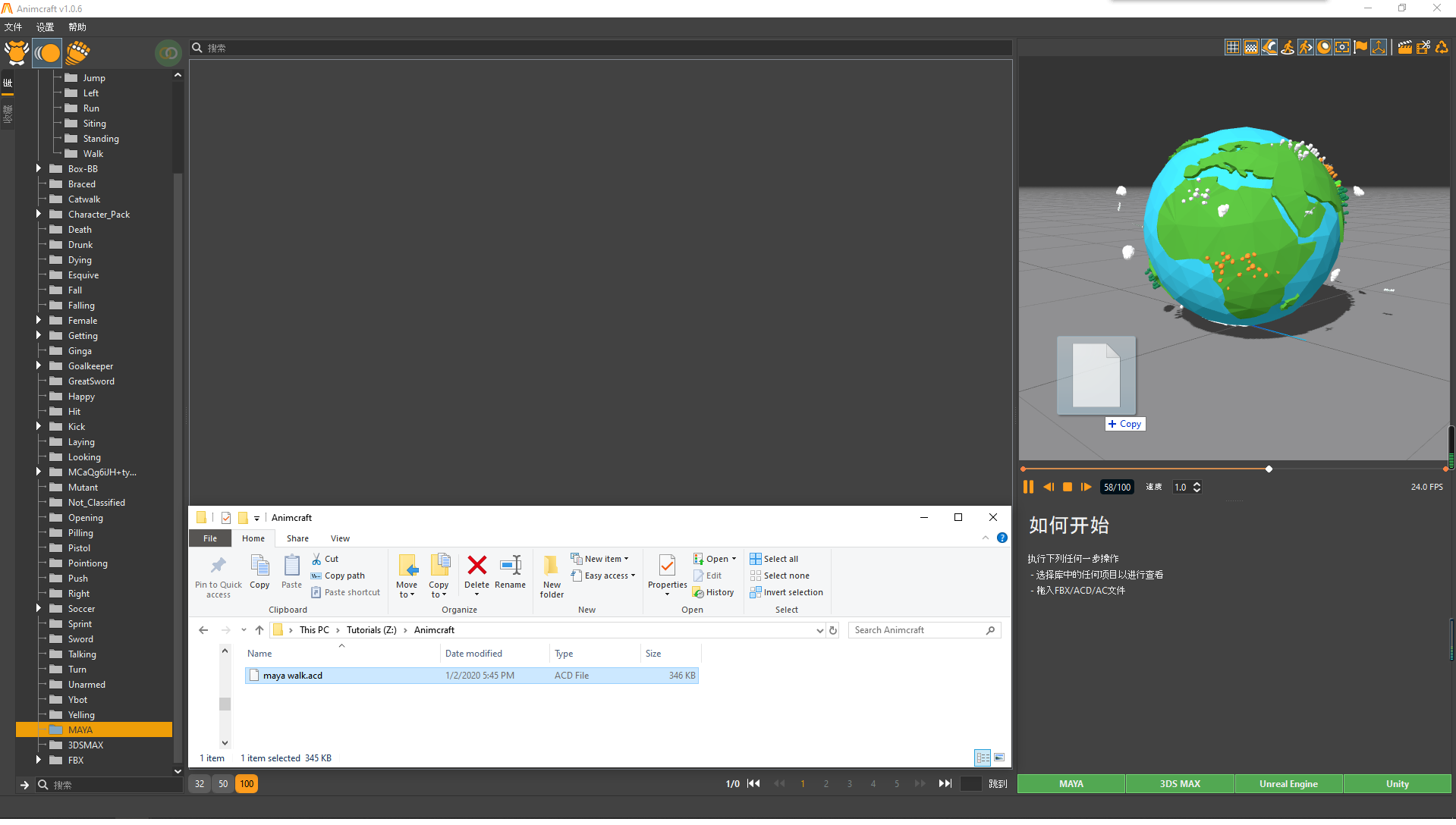Click the playback timeline position handle
Viewport: 1456px width, 825px height.
click(x=1269, y=469)
